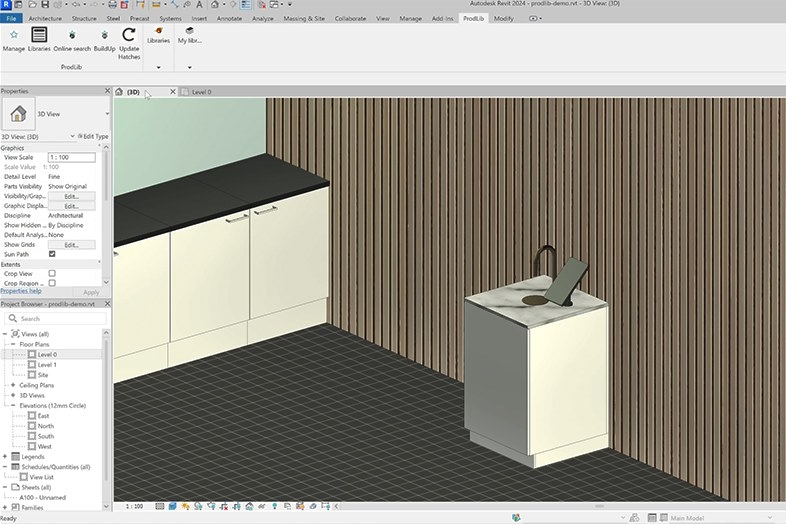Viewport: 786px width, 524px height.
Task: Click the View Scale 1 : 100 field
Action: 71,157
